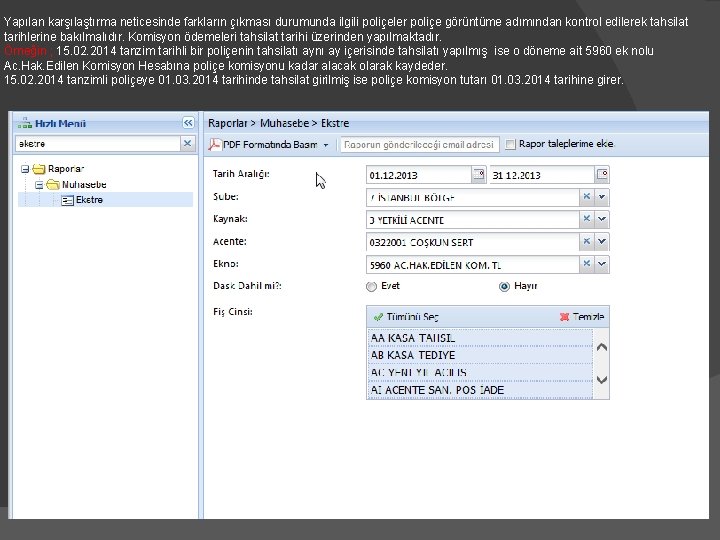Open the Kaynak dropdown arrow
Image resolution: width=720 pixels, height=540 pixels.
tap(602, 219)
